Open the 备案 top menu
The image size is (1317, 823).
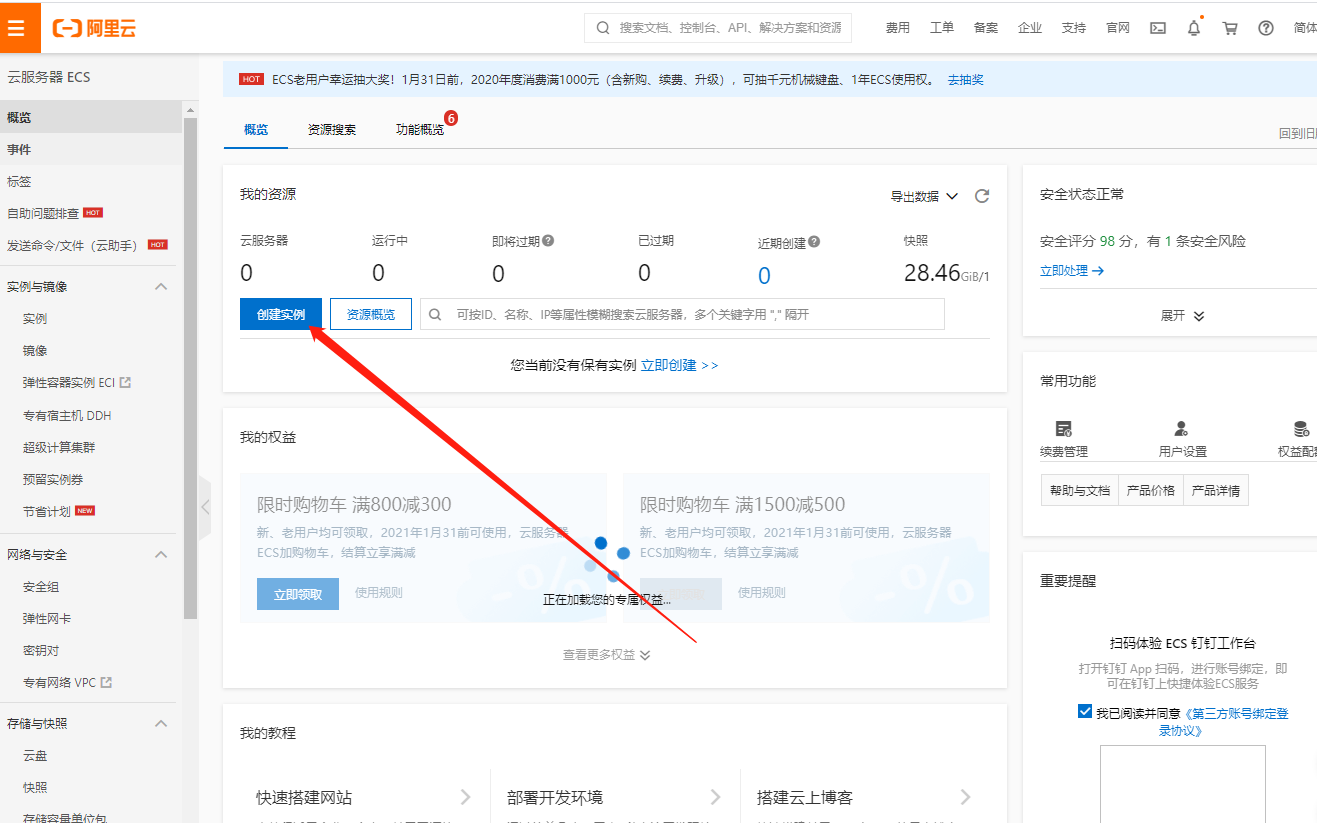coord(986,28)
